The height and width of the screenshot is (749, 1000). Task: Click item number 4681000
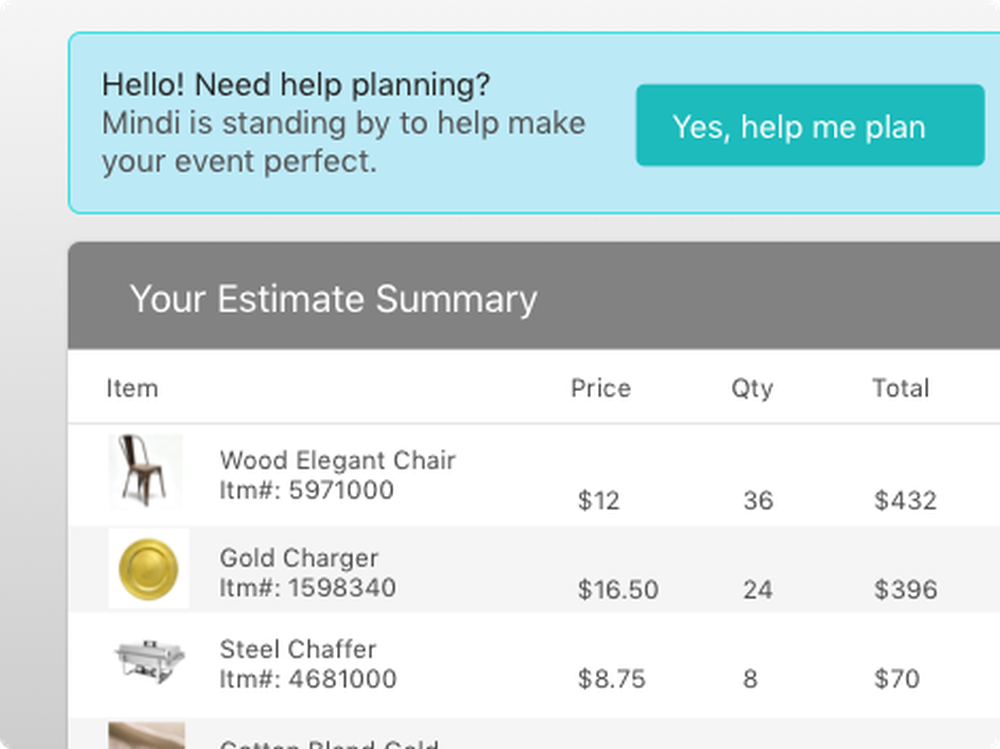pyautogui.click(x=307, y=679)
